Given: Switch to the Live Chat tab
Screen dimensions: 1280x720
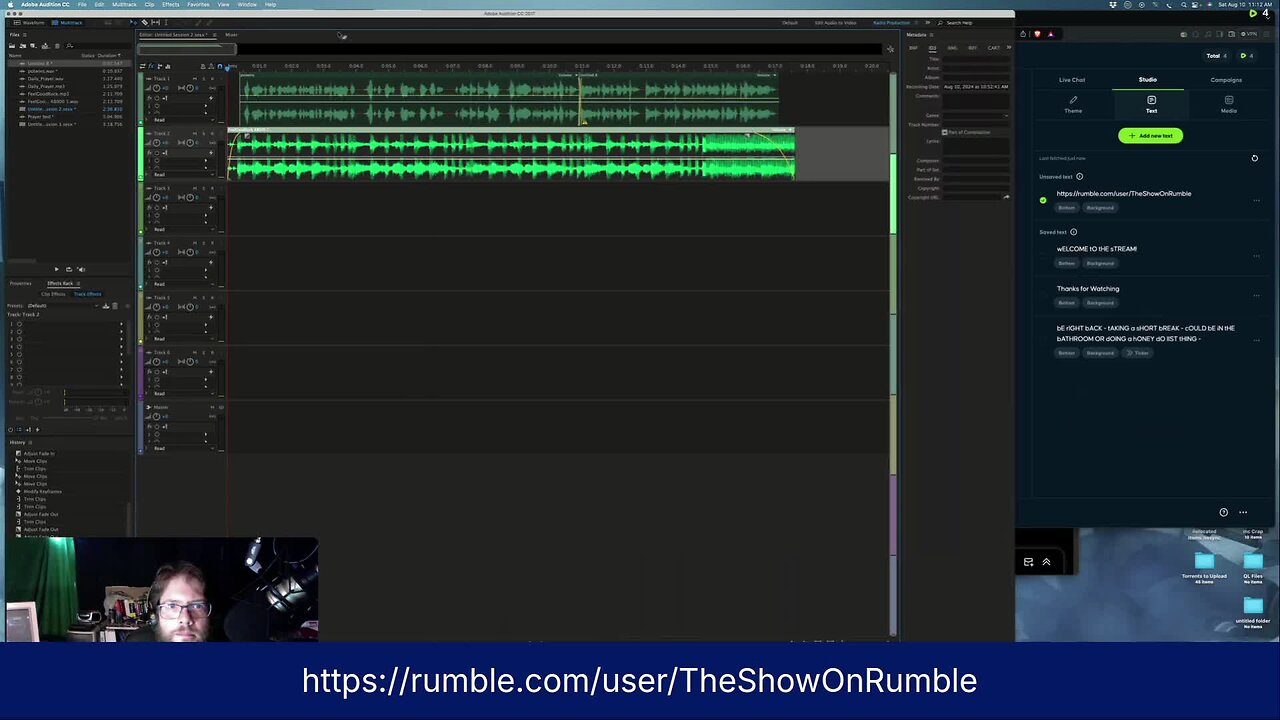Looking at the screenshot, I should point(1072,80).
